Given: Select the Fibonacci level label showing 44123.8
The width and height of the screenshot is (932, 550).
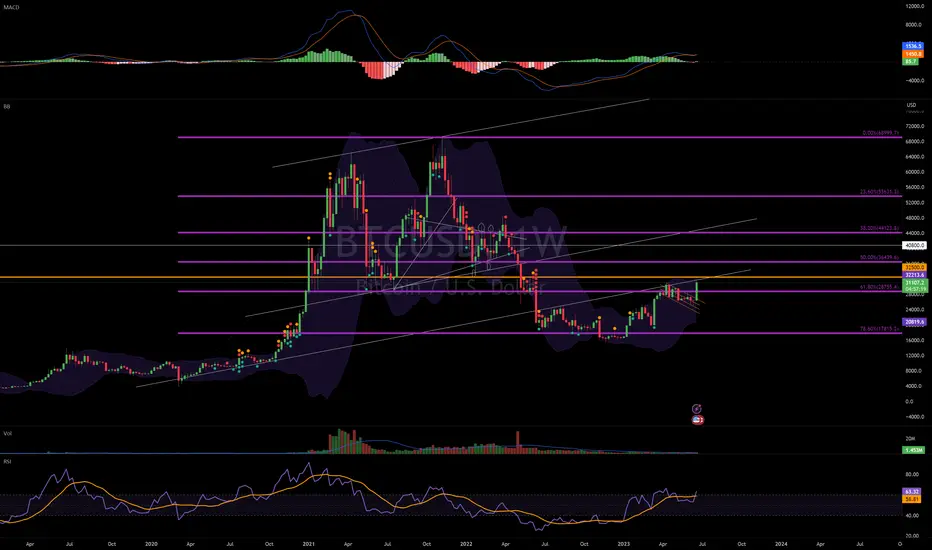Looking at the screenshot, I should click(880, 228).
